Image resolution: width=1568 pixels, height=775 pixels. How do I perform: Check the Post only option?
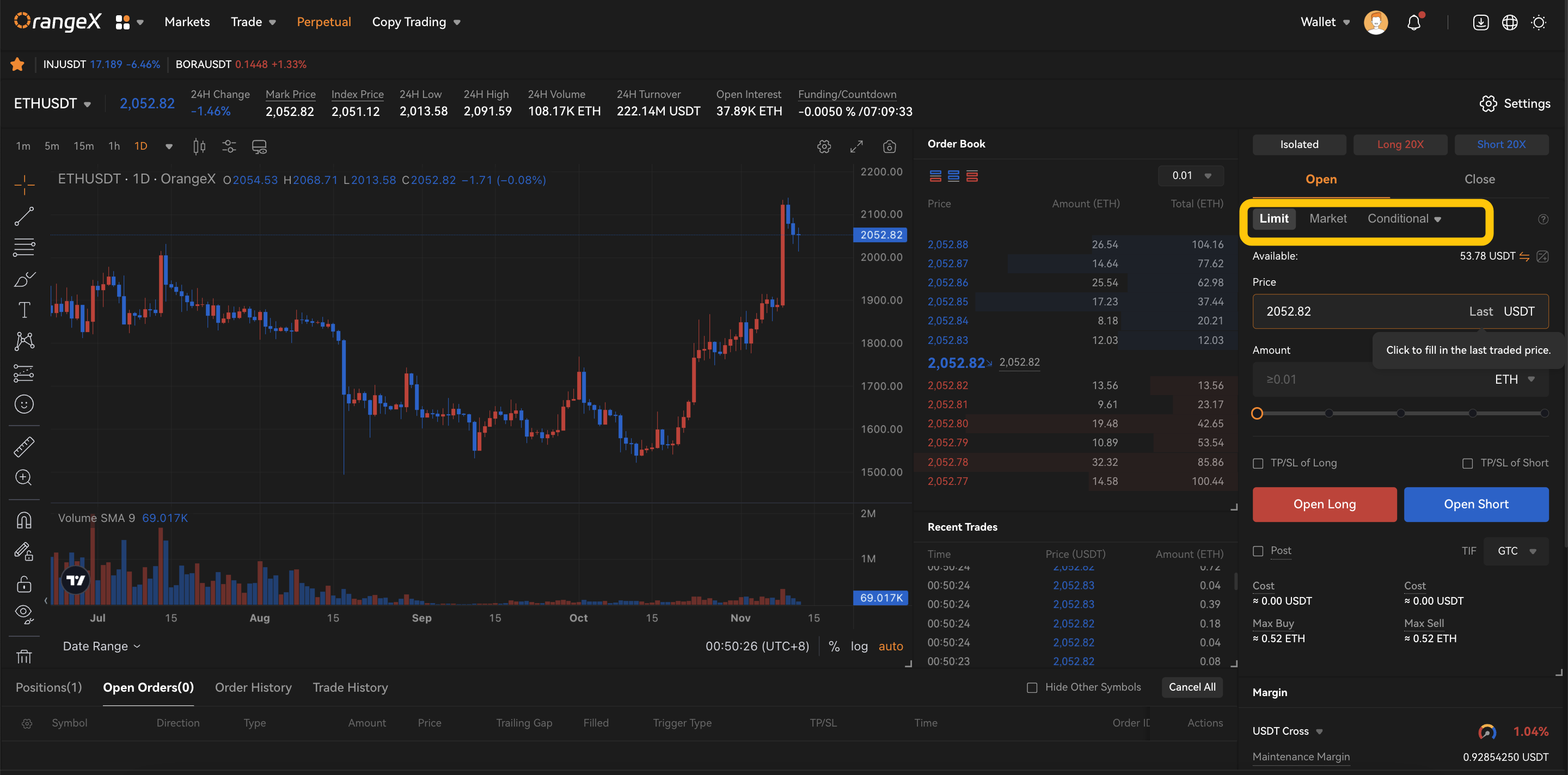pos(1258,551)
